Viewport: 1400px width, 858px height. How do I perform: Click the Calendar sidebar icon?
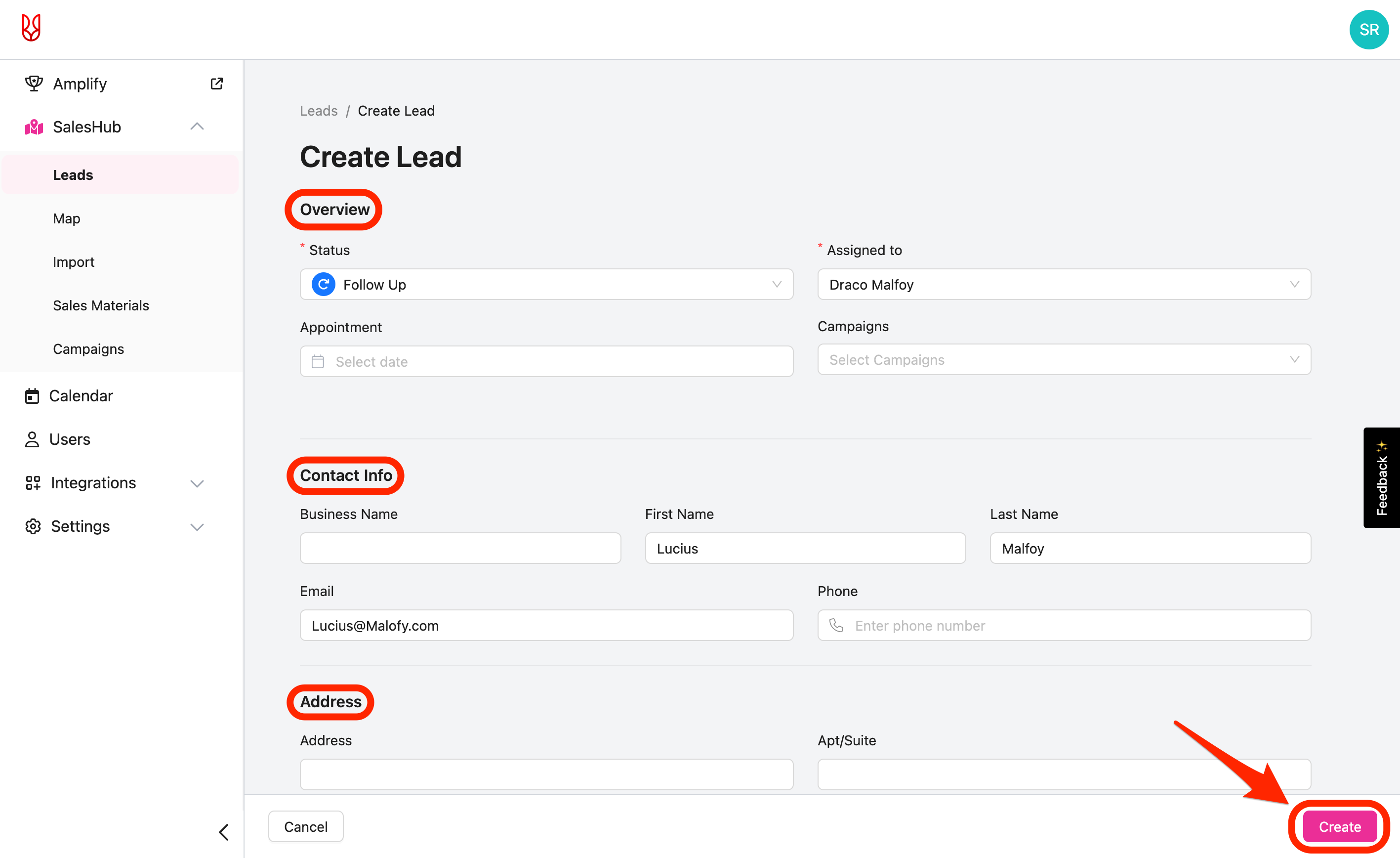pyautogui.click(x=33, y=396)
